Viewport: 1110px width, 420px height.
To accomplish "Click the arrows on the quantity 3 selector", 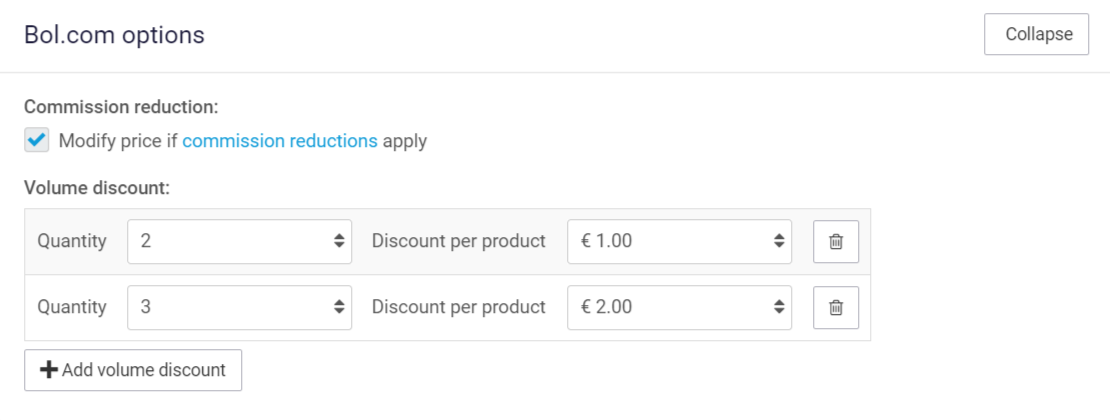I will click(x=339, y=308).
